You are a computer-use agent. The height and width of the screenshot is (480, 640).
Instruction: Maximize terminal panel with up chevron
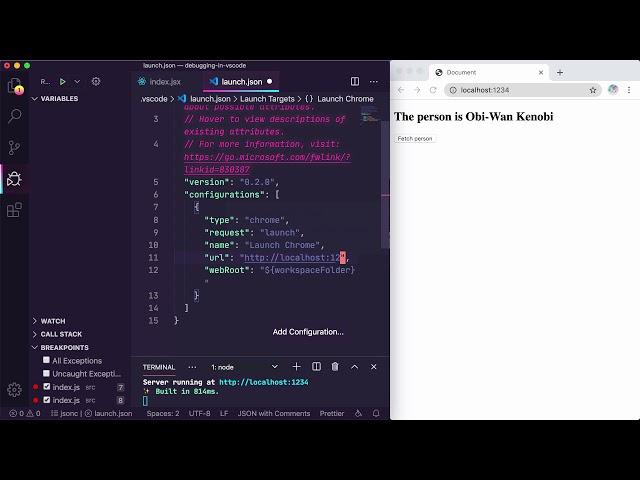pos(354,367)
